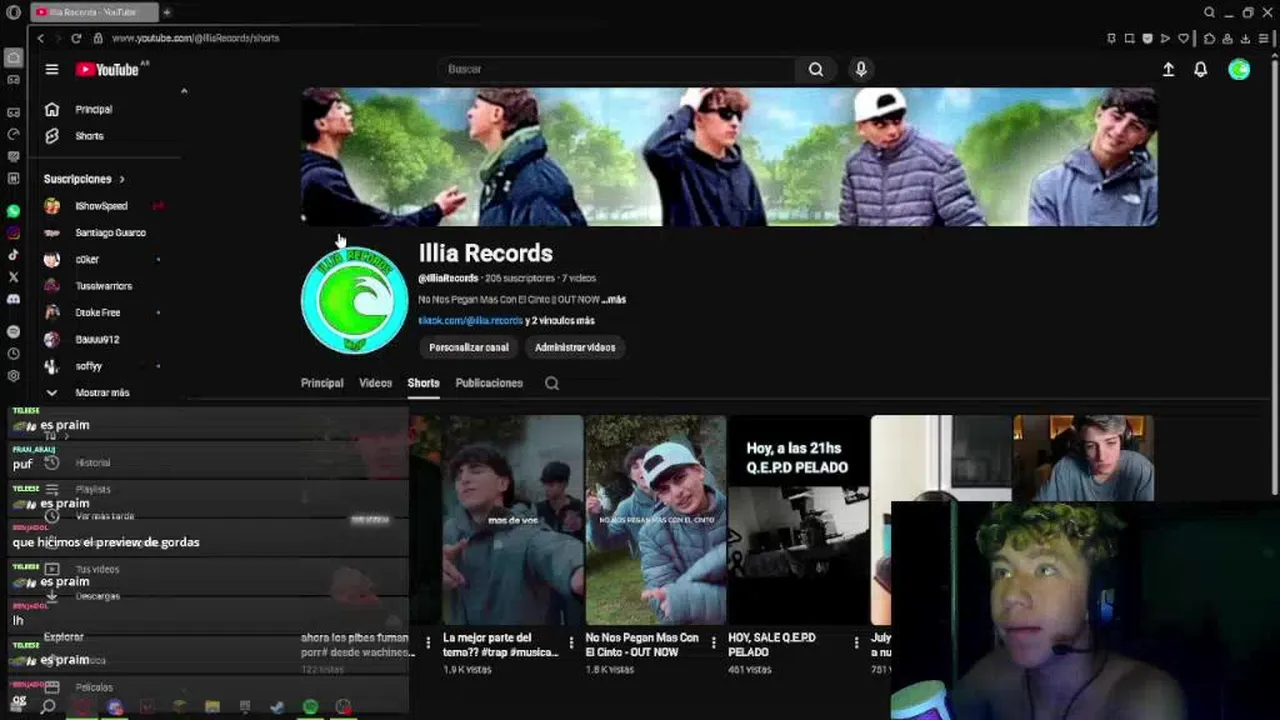
Task: Reload the page
Action: pyautogui.click(x=76, y=38)
